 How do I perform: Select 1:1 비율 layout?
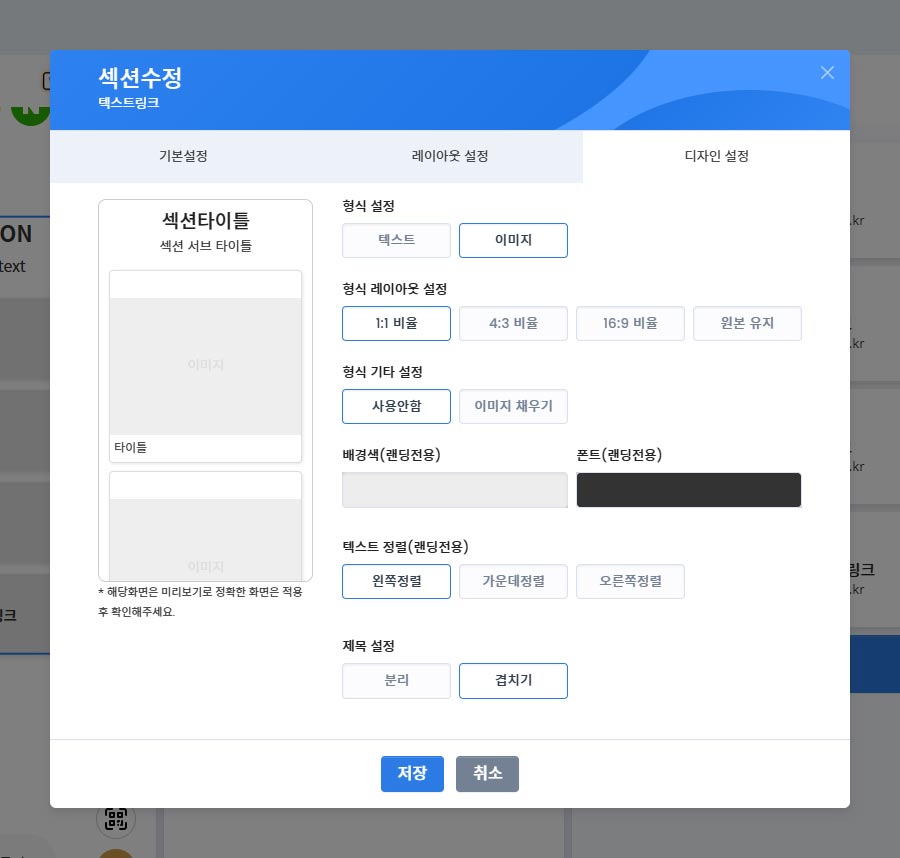pyautogui.click(x=396, y=323)
